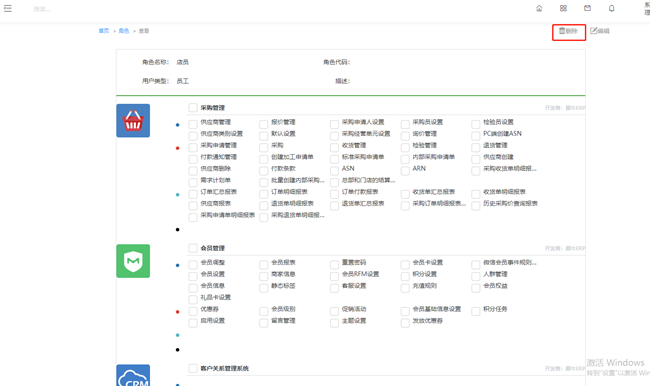The height and width of the screenshot is (386, 650).
Task: Select the 商家信息 checkbox
Action: coord(264,276)
